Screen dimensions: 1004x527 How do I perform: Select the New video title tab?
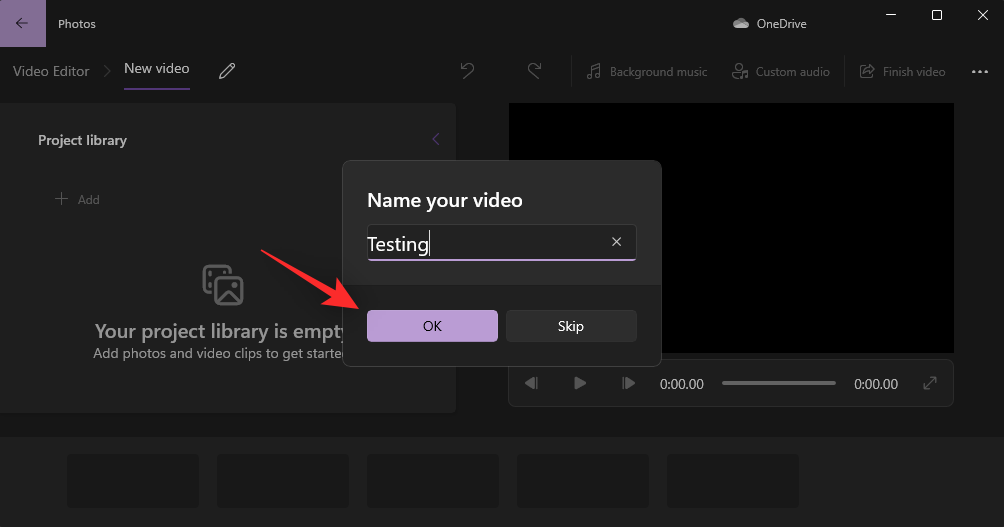click(156, 69)
